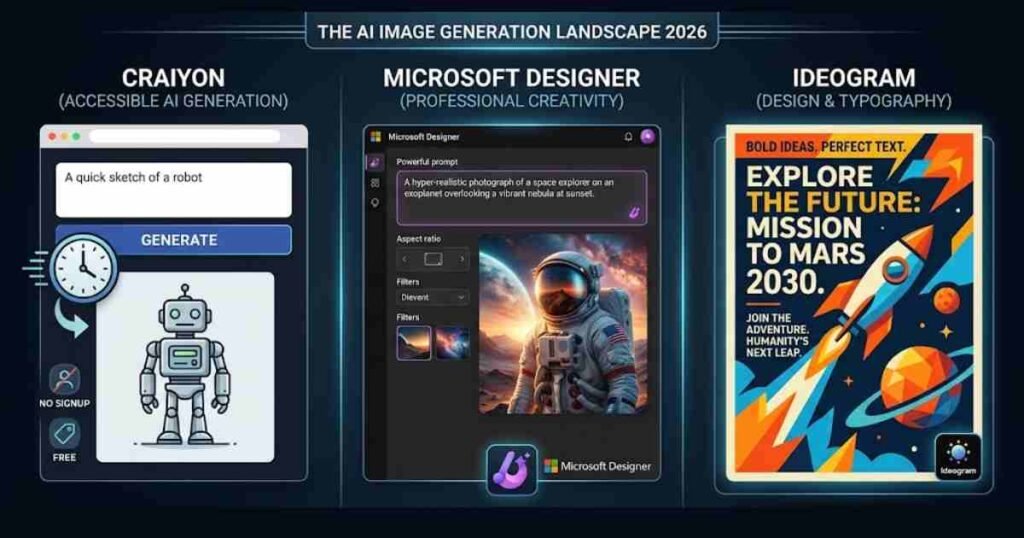This screenshot has height=538, width=1024.
Task: Select the nebula filter thumbnail
Action: (x=452, y=343)
